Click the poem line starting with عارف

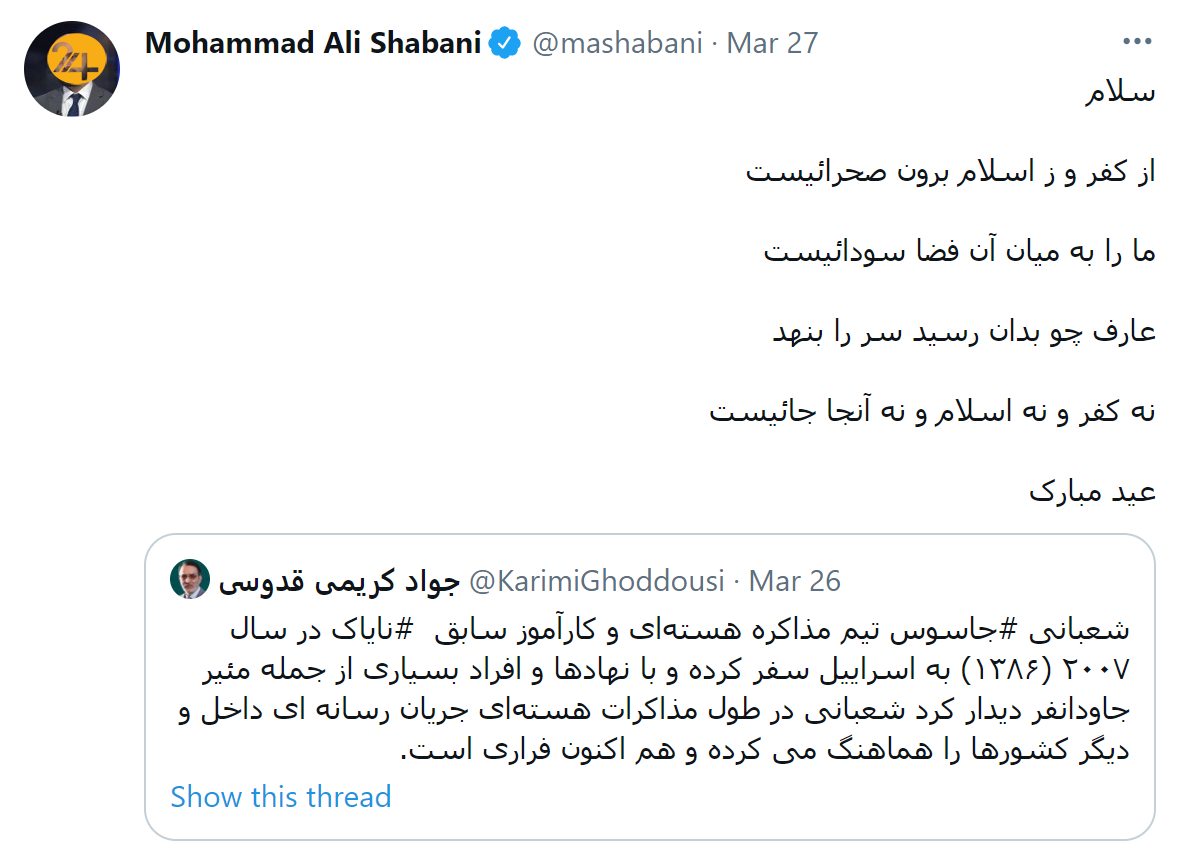click(964, 332)
